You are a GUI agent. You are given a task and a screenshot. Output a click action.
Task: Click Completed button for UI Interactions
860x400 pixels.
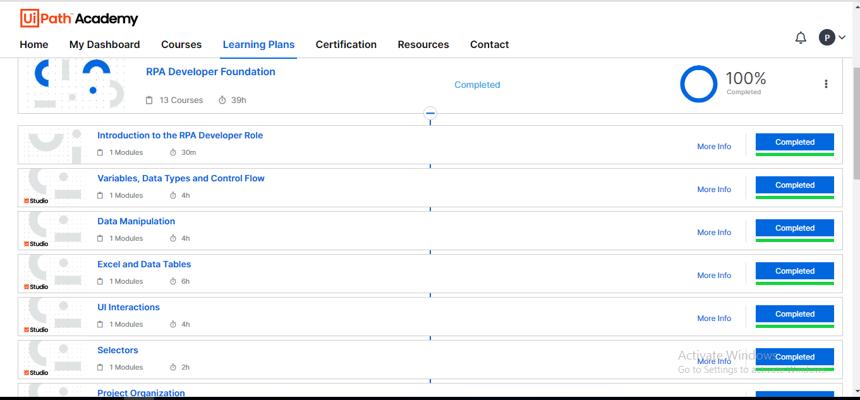coord(794,314)
